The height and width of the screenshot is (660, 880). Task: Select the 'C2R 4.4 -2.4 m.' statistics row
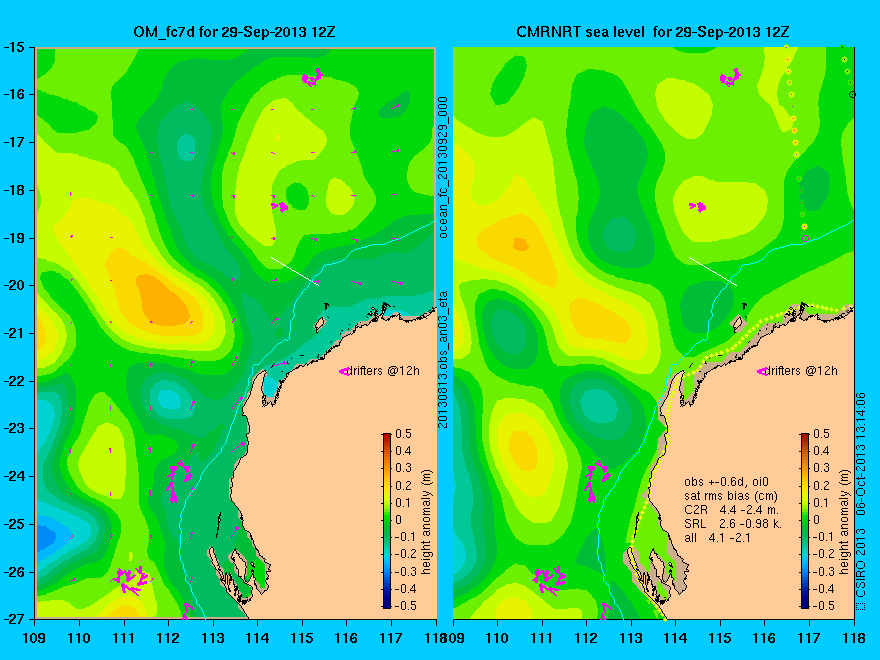[731, 510]
